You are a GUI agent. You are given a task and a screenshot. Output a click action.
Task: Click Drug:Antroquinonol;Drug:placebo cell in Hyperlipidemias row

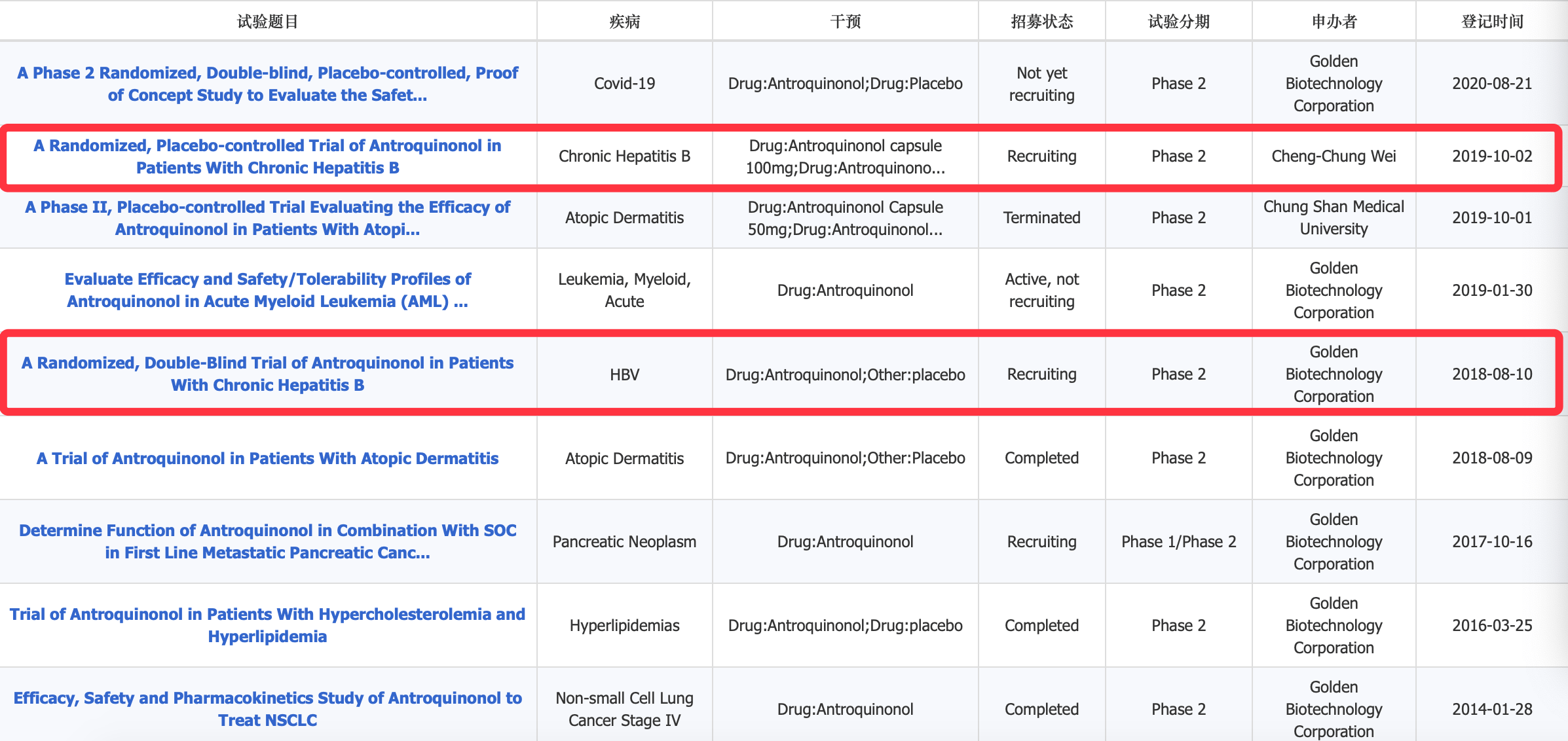[845, 626]
